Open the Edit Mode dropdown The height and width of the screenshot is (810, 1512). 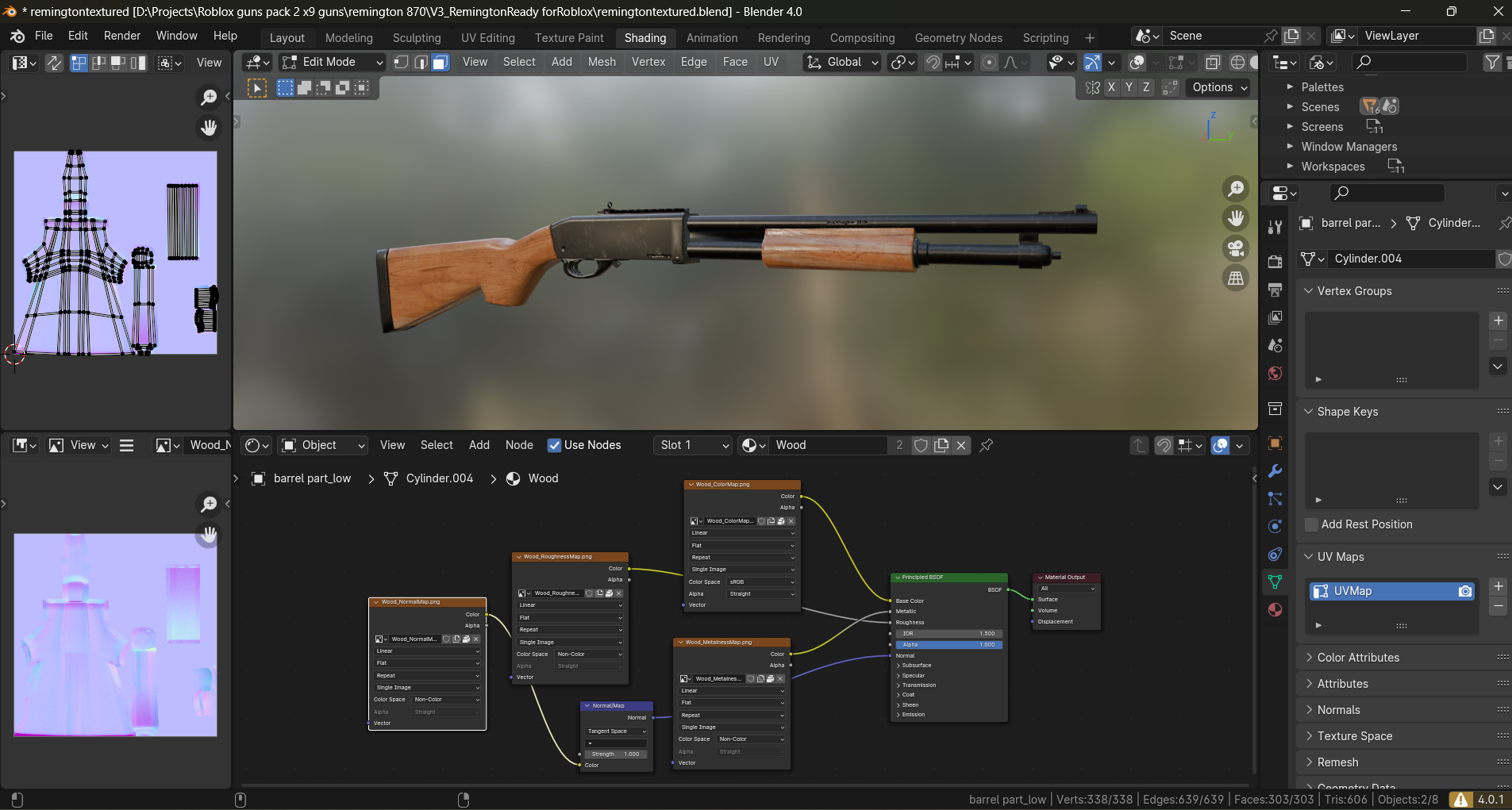[x=333, y=62]
